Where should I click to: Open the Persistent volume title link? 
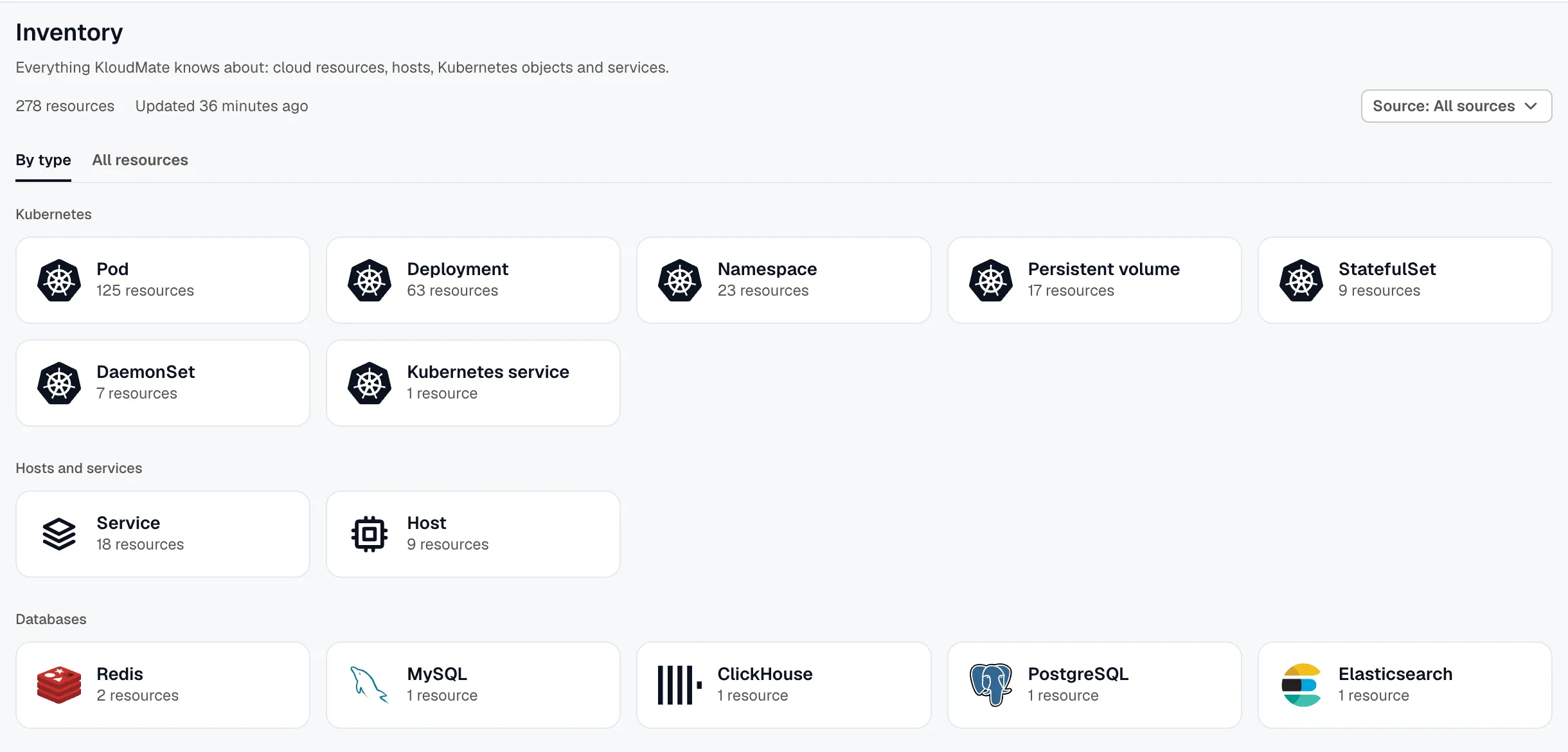tap(1103, 269)
